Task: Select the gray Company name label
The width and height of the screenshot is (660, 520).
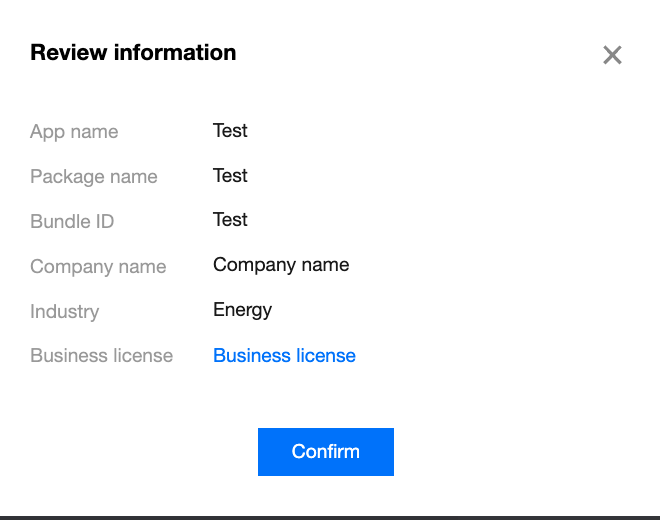Action: pyautogui.click(x=98, y=267)
